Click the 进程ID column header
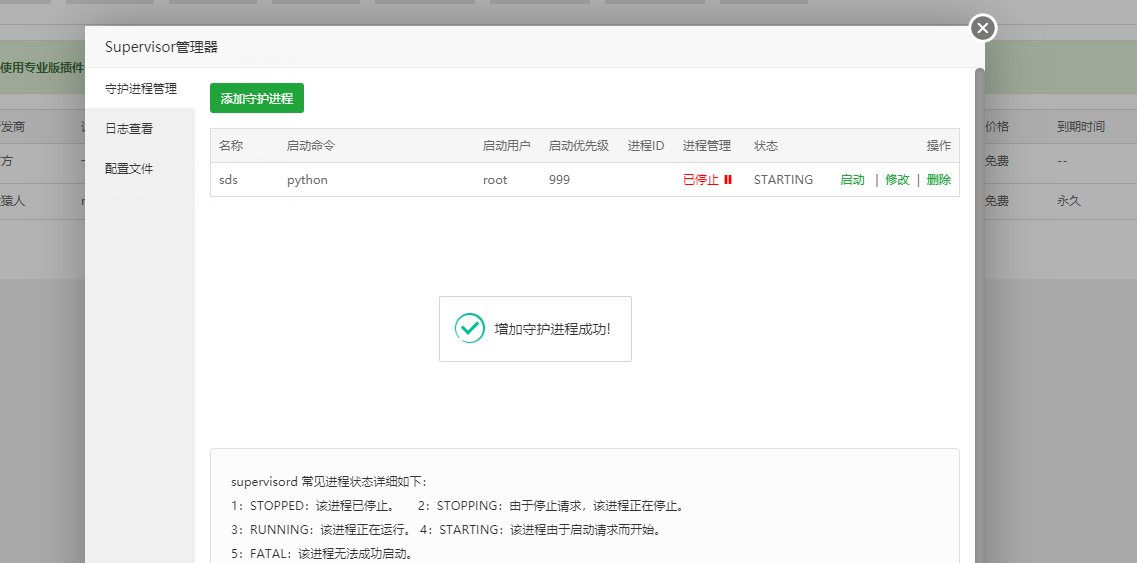 (646, 146)
